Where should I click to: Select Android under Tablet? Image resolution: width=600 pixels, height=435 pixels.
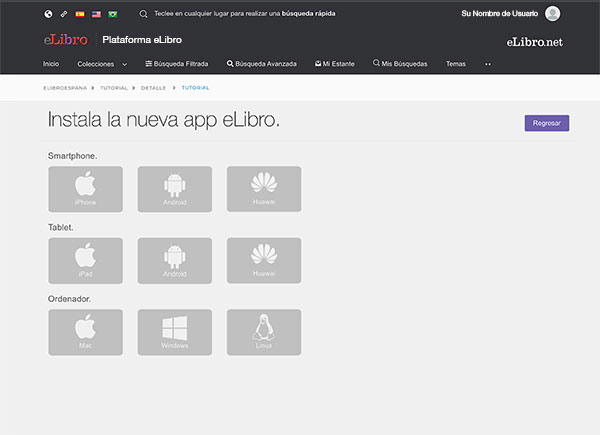175,261
